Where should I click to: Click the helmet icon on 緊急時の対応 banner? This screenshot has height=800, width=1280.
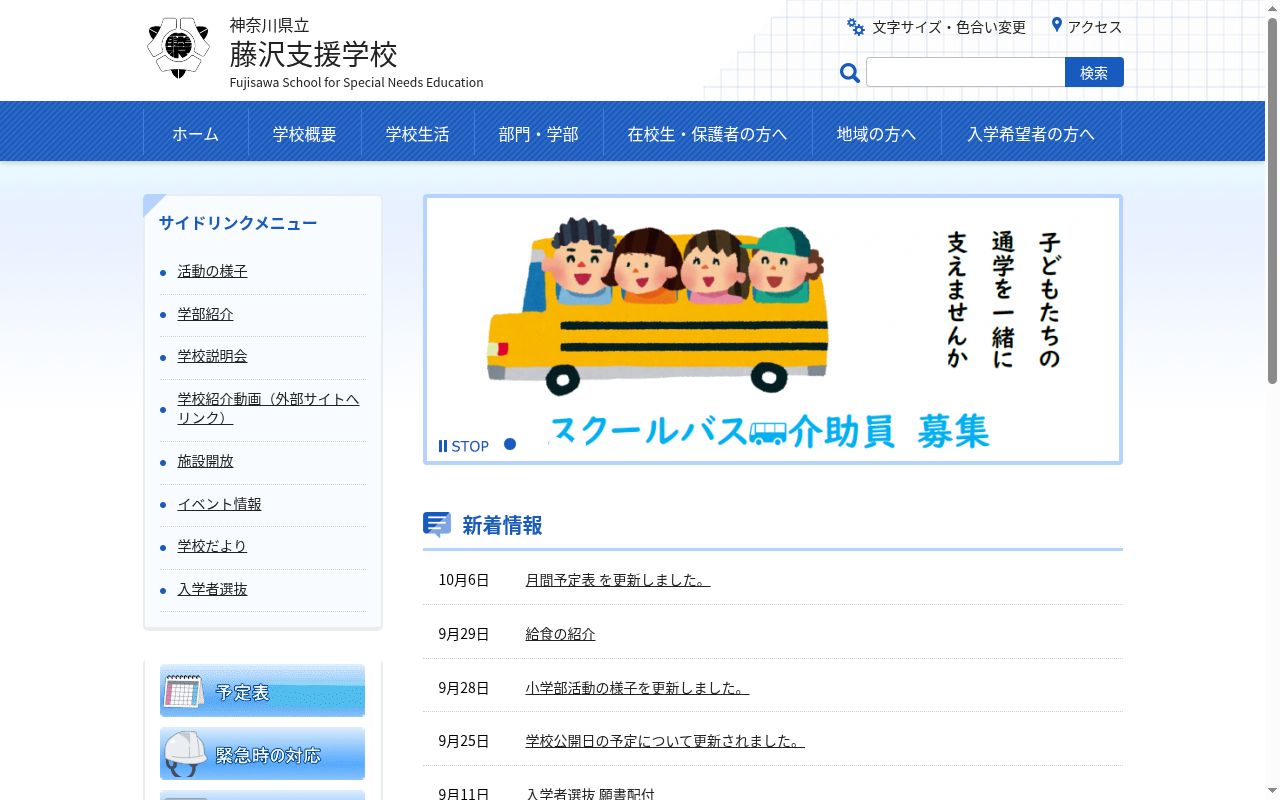[184, 754]
